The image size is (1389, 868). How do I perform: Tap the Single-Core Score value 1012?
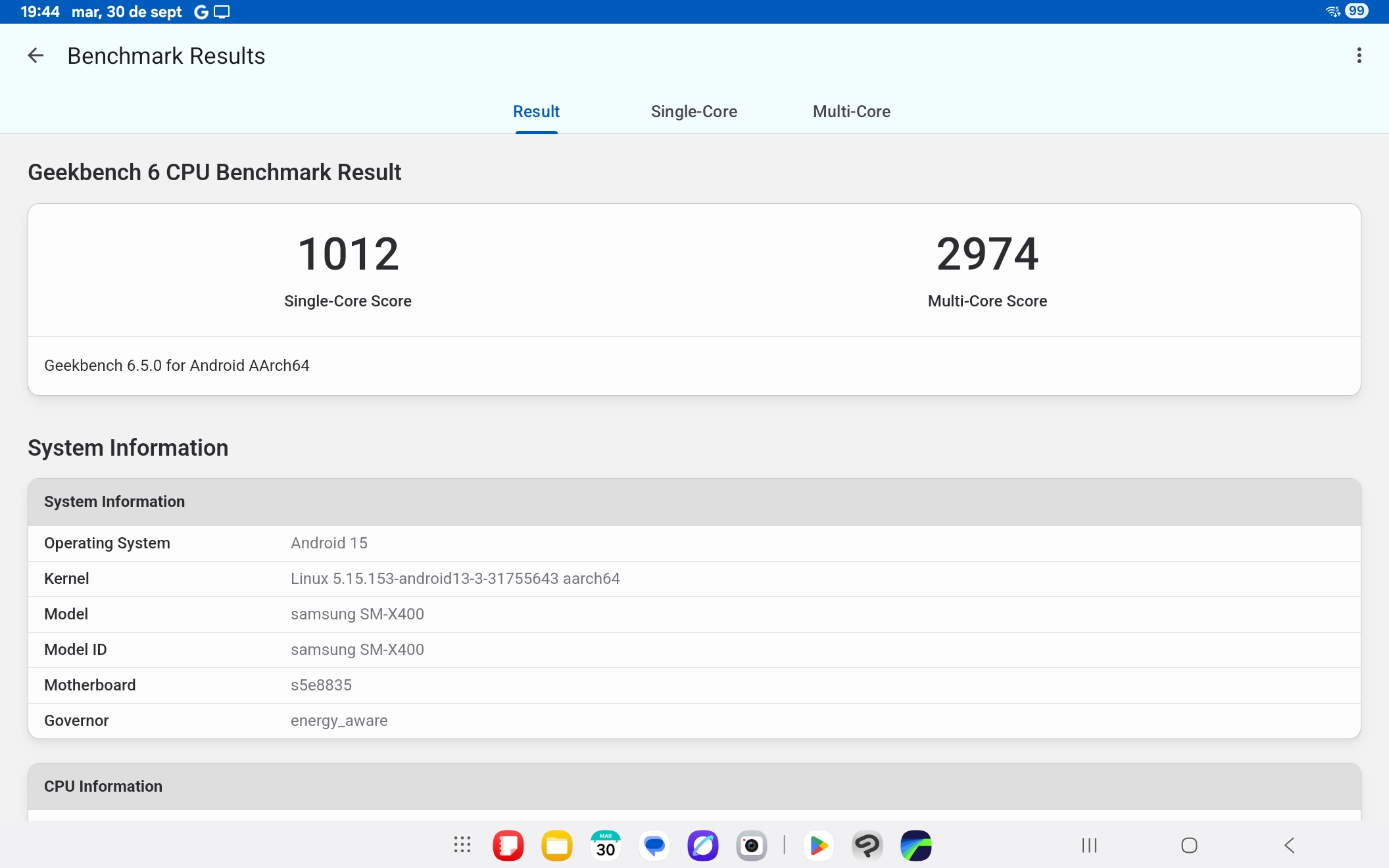(348, 254)
